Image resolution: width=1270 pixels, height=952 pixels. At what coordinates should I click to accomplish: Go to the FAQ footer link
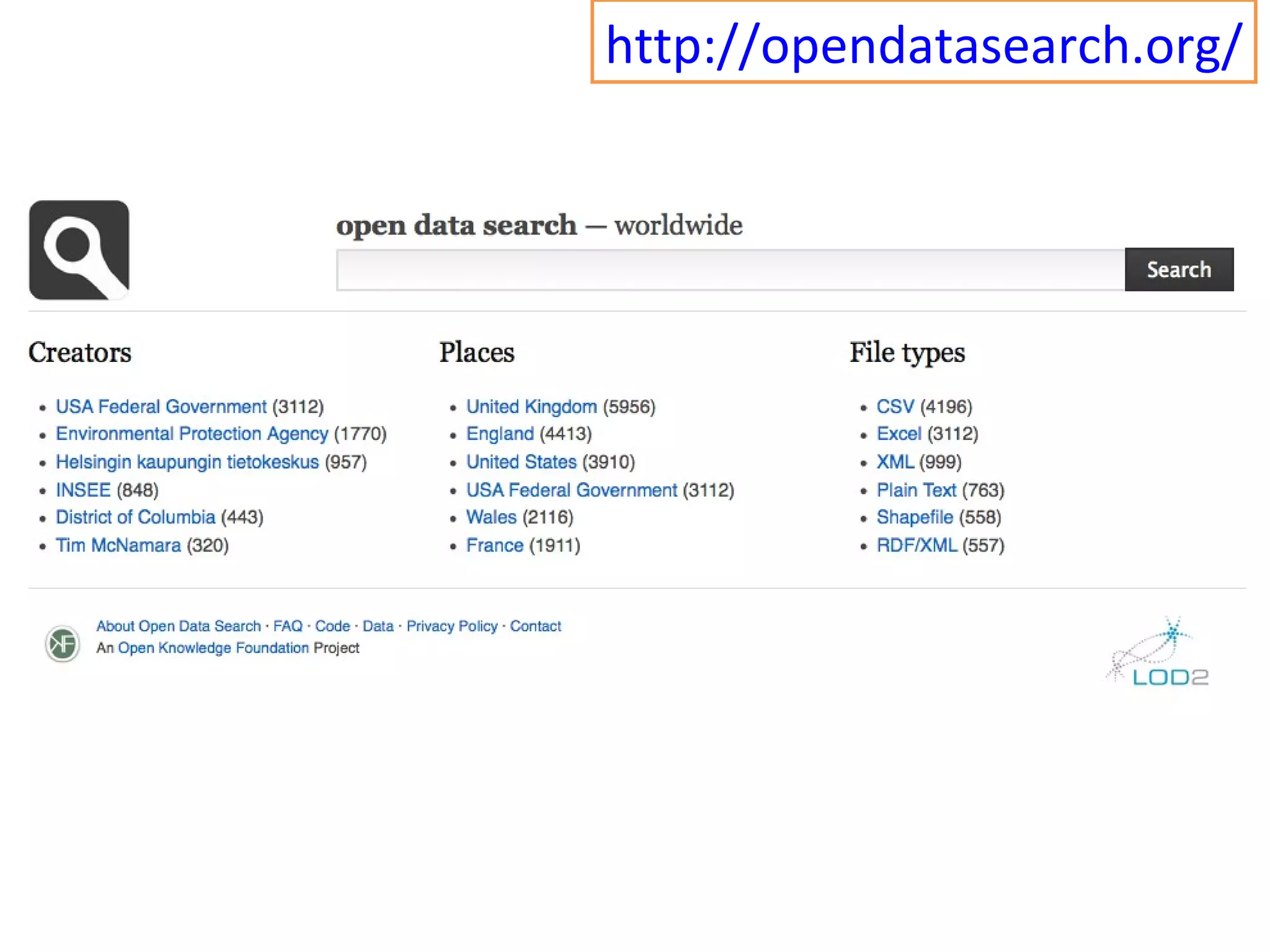point(288,626)
